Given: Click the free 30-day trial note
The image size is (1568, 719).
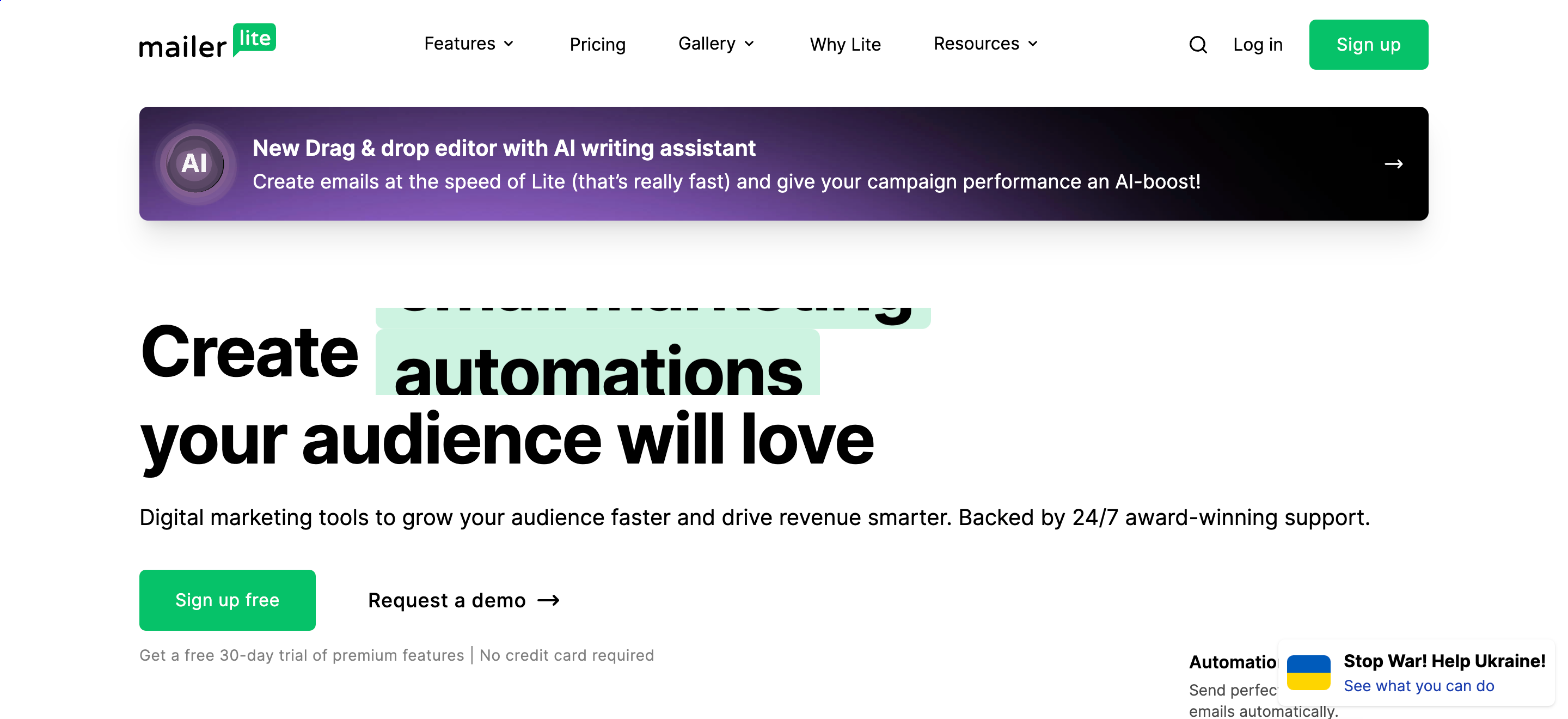Looking at the screenshot, I should pyautogui.click(x=301, y=655).
